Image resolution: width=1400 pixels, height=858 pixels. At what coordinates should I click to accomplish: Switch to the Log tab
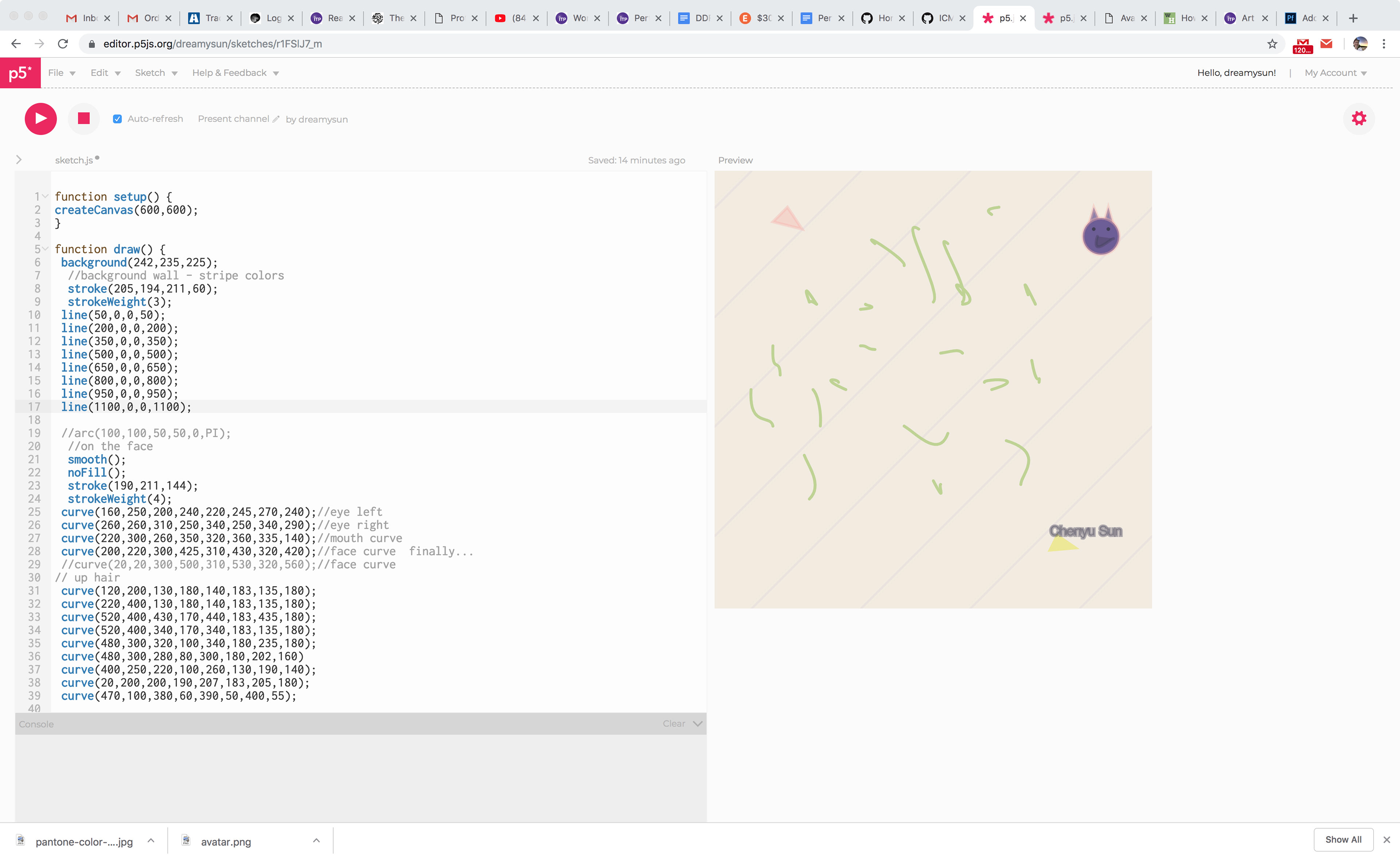click(x=273, y=18)
